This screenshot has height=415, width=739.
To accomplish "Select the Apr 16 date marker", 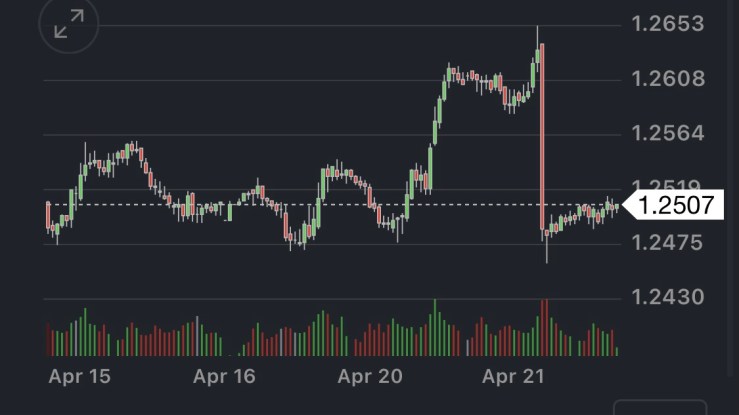I will 224,377.
